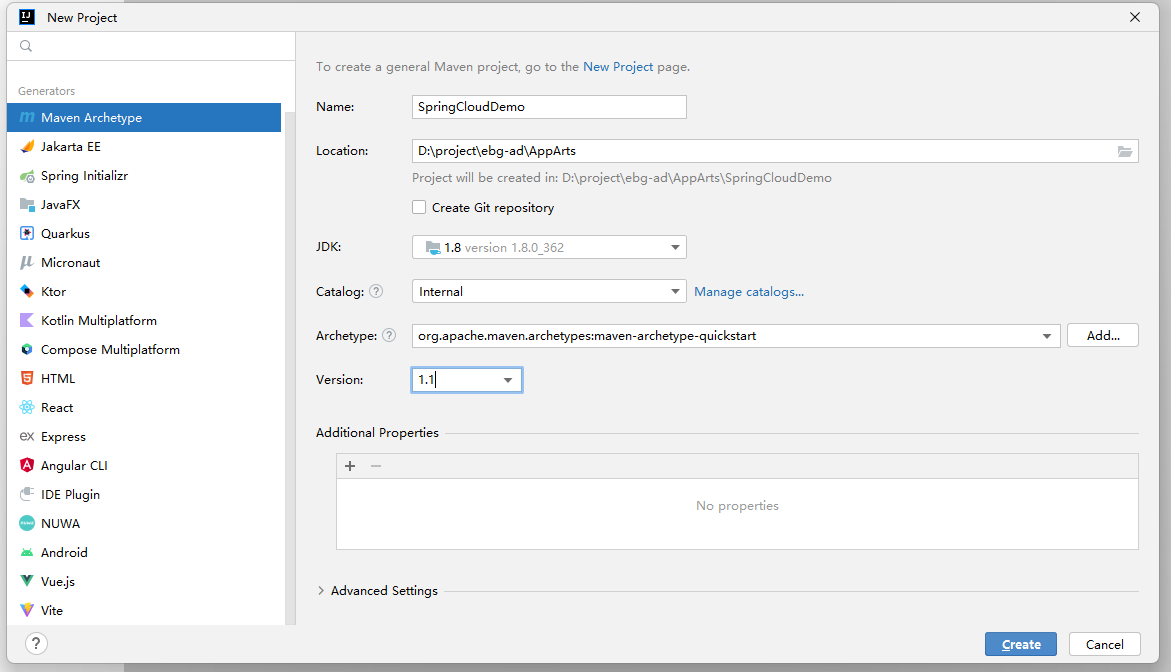Select Kotlin Multiplatform in generators list
Viewport: 1171px width, 672px height.
coord(98,321)
